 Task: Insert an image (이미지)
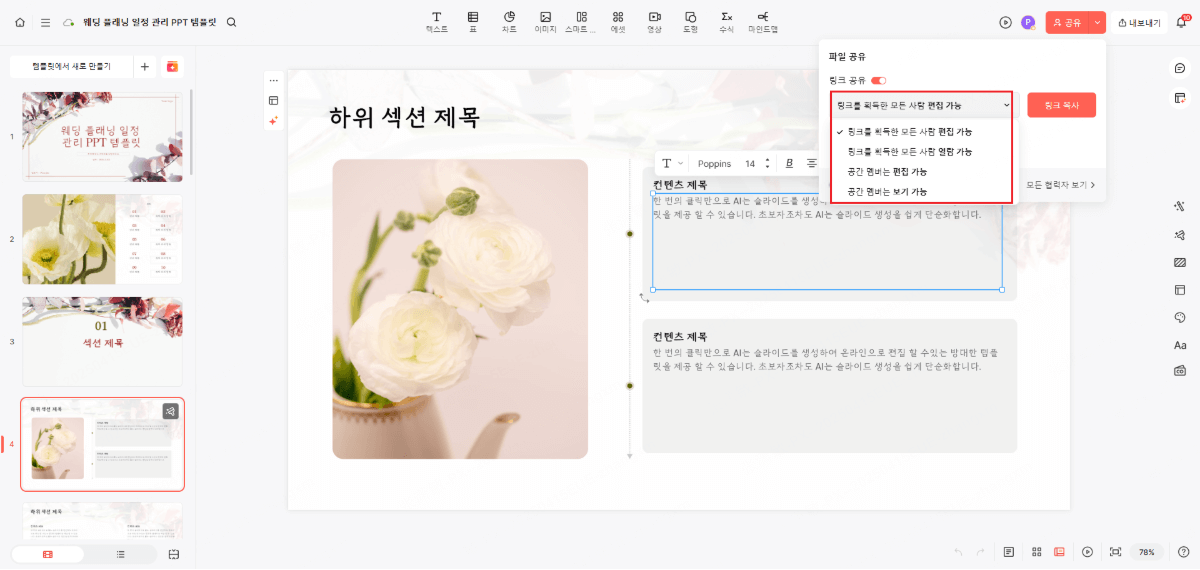point(545,22)
